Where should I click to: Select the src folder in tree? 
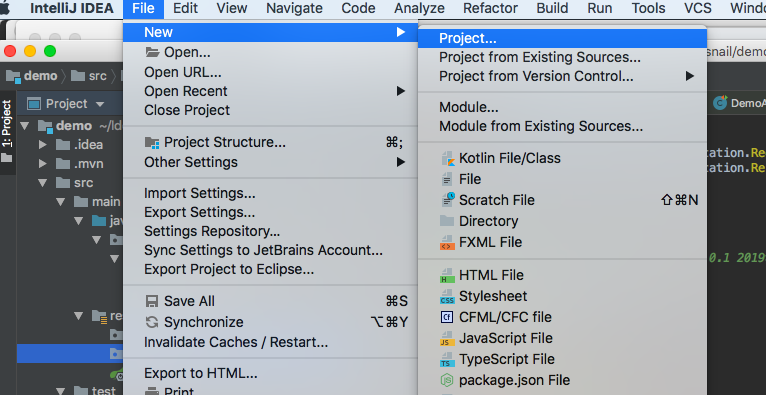point(74,183)
